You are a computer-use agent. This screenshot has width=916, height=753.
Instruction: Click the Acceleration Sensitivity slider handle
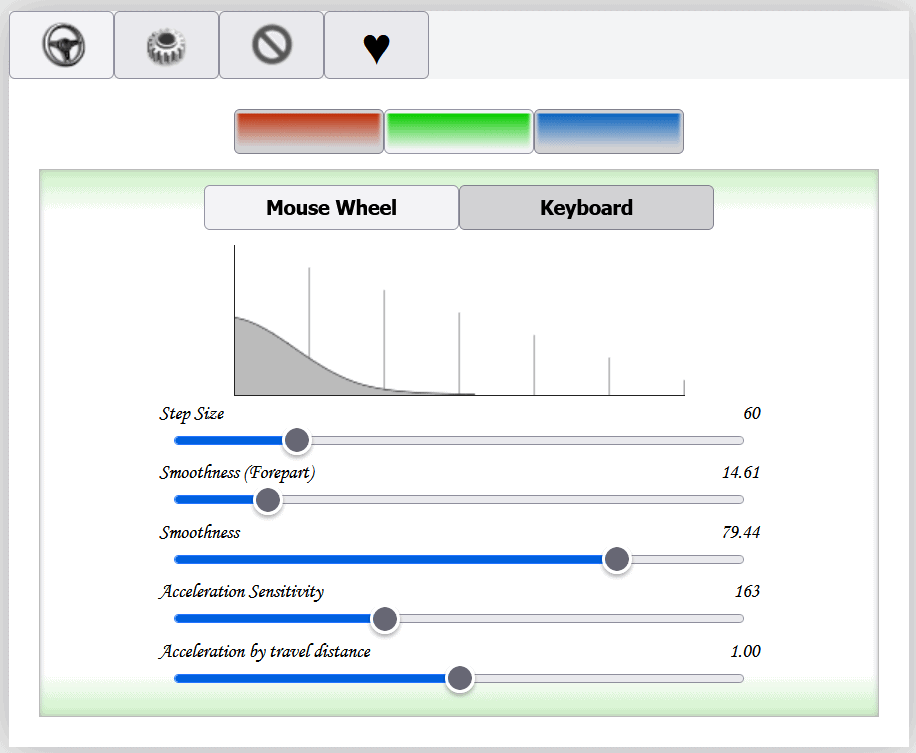pyautogui.click(x=385, y=619)
